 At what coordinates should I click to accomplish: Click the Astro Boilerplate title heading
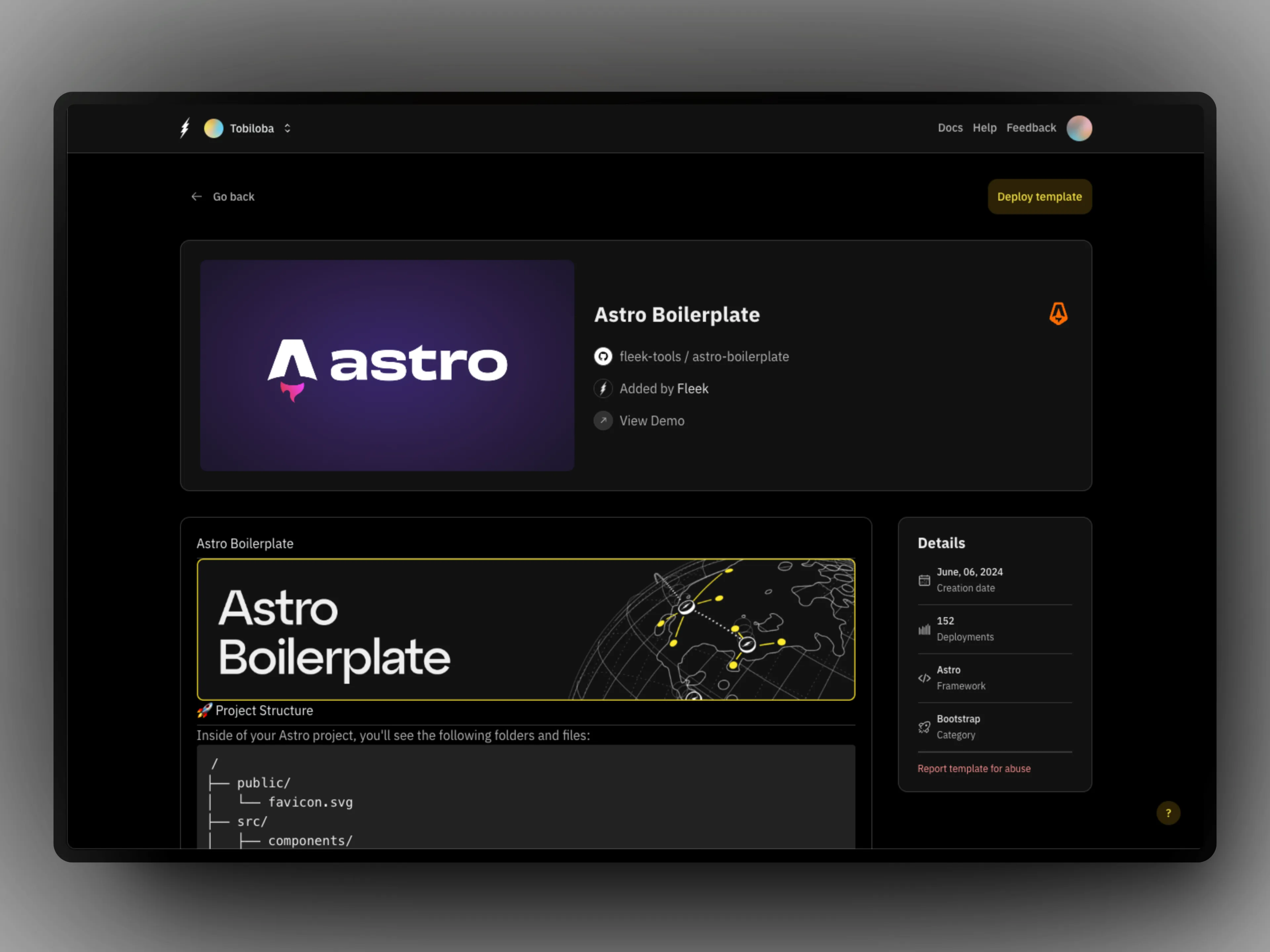coord(677,314)
